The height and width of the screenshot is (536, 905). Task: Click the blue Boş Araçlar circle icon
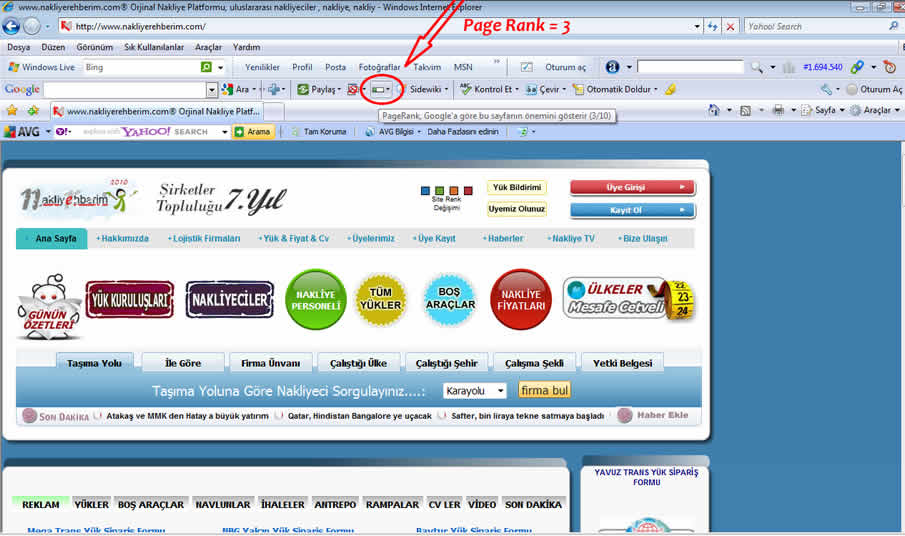450,299
